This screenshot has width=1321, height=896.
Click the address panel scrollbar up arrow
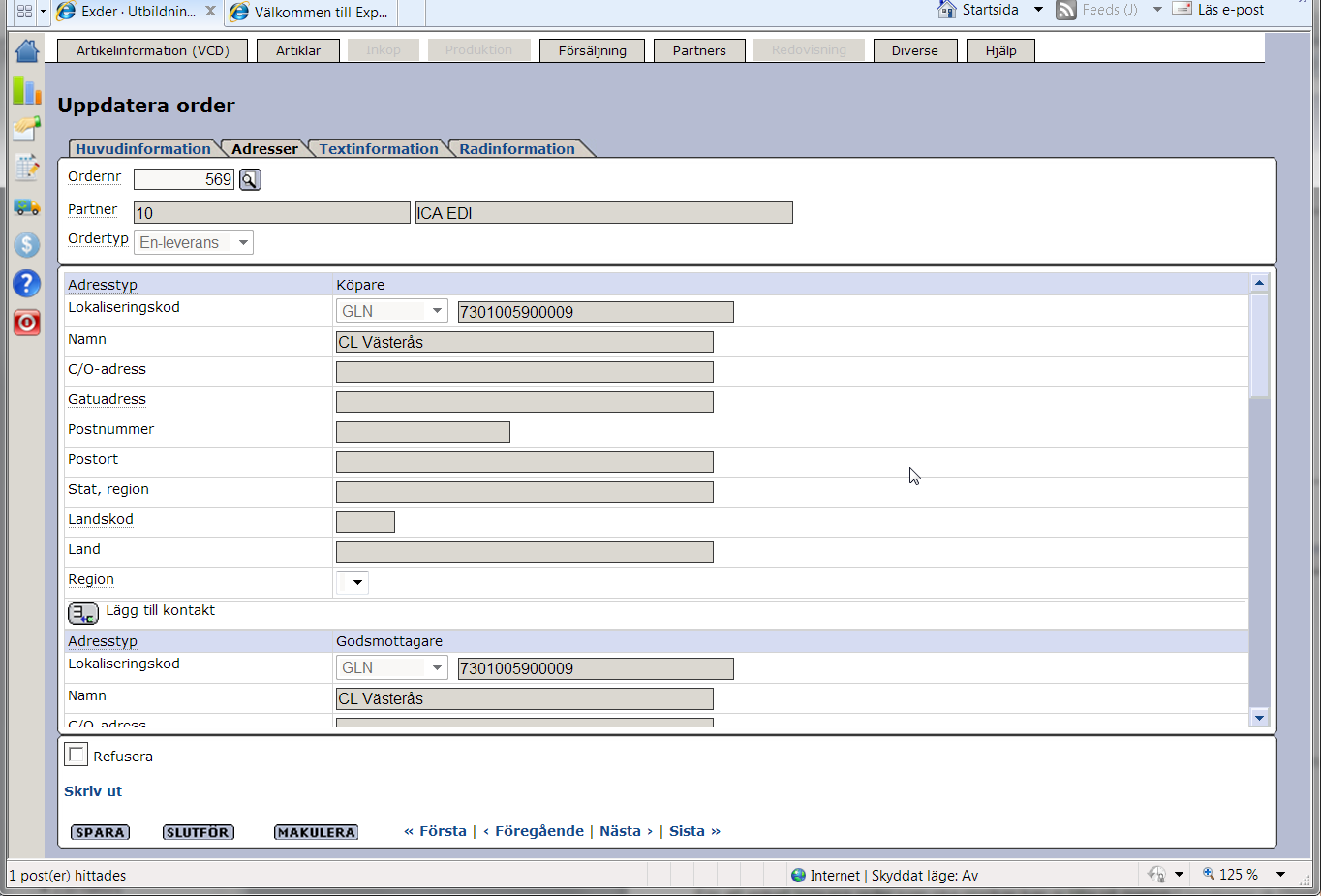coord(1259,283)
